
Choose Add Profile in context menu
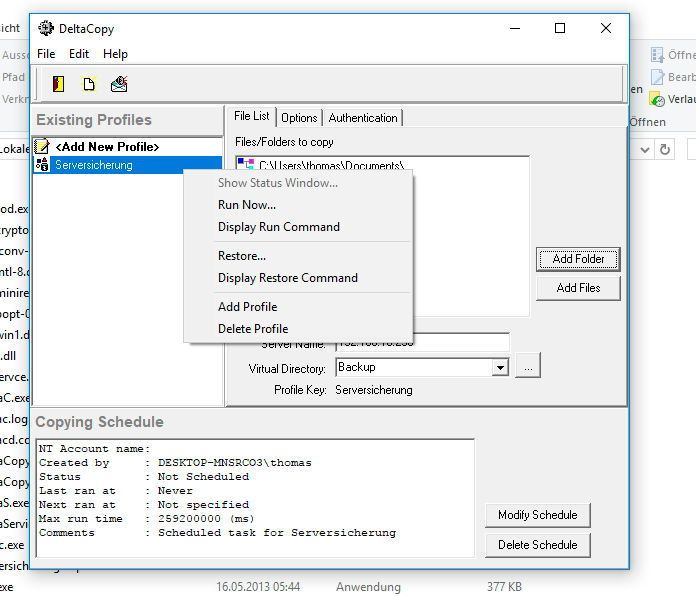click(x=298, y=307)
